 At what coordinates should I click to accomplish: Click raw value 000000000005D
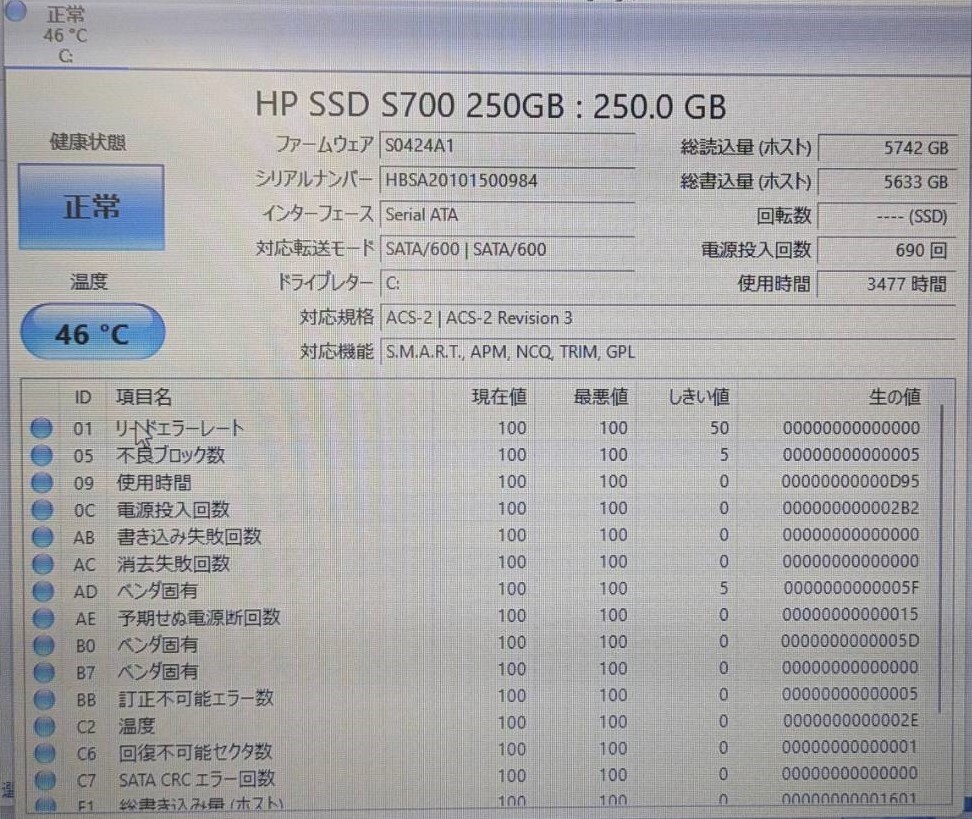click(x=850, y=642)
